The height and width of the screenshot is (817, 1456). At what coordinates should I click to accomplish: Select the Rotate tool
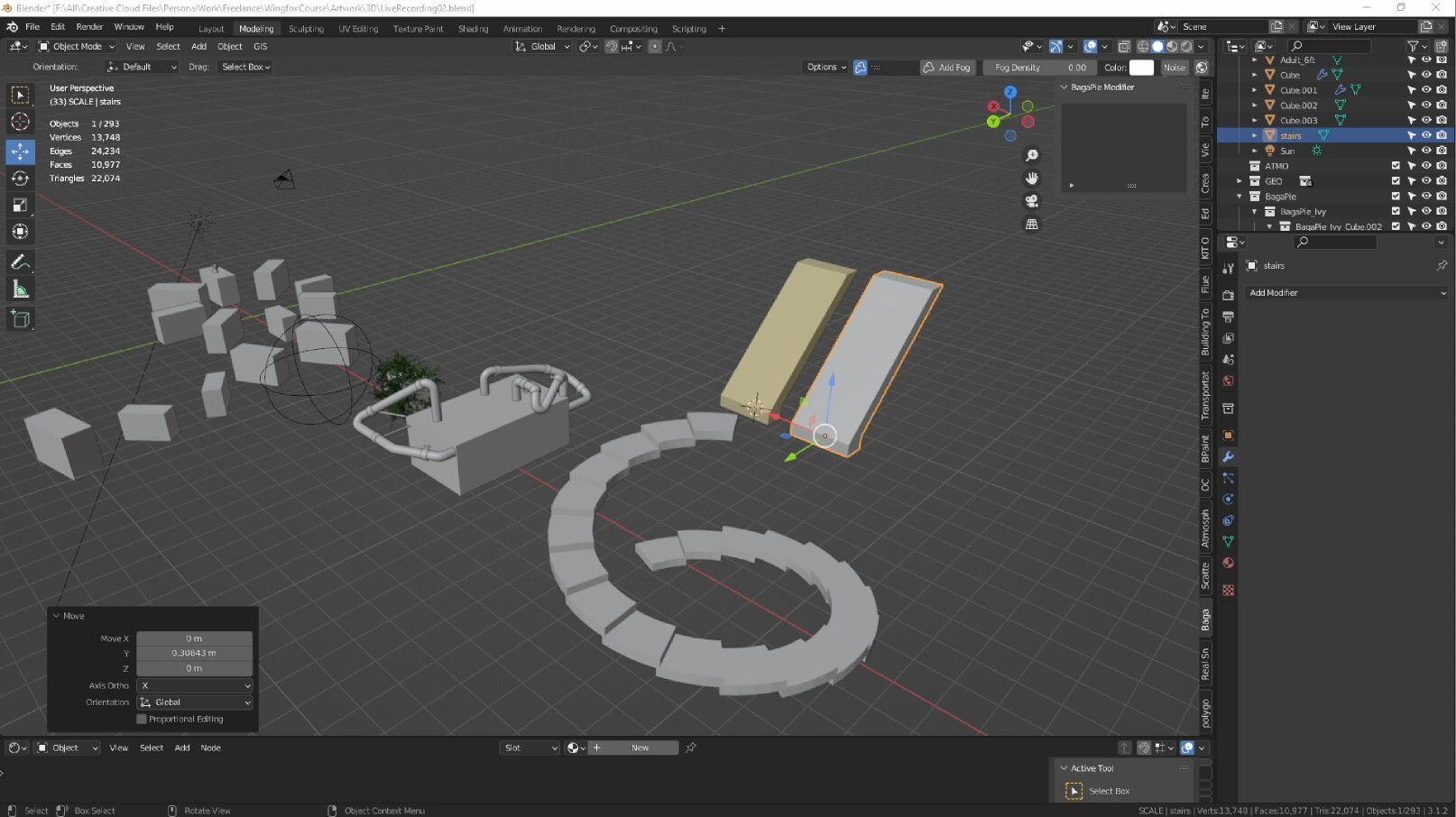pyautogui.click(x=20, y=179)
